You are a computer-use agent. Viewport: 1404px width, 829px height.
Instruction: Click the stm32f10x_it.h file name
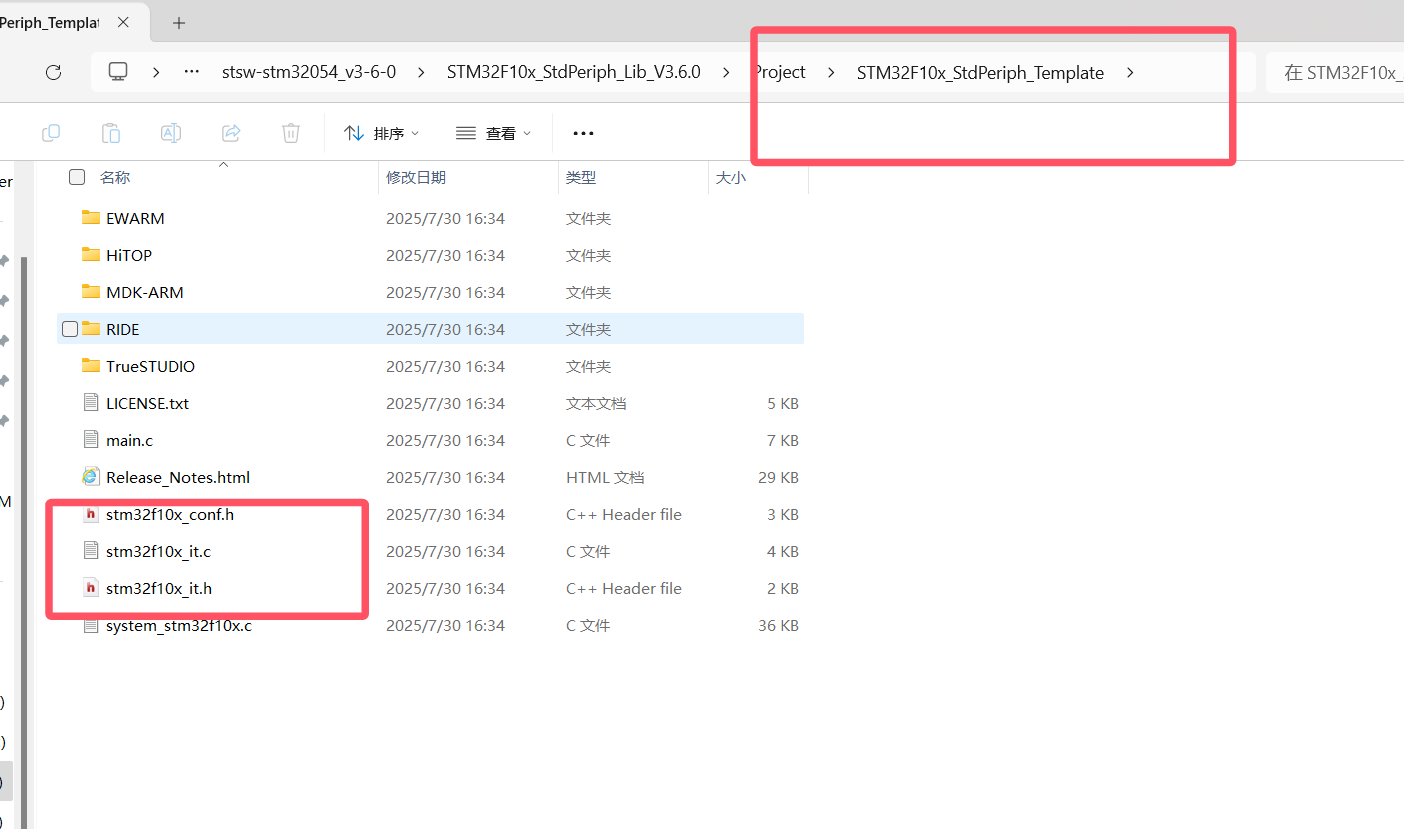click(159, 588)
